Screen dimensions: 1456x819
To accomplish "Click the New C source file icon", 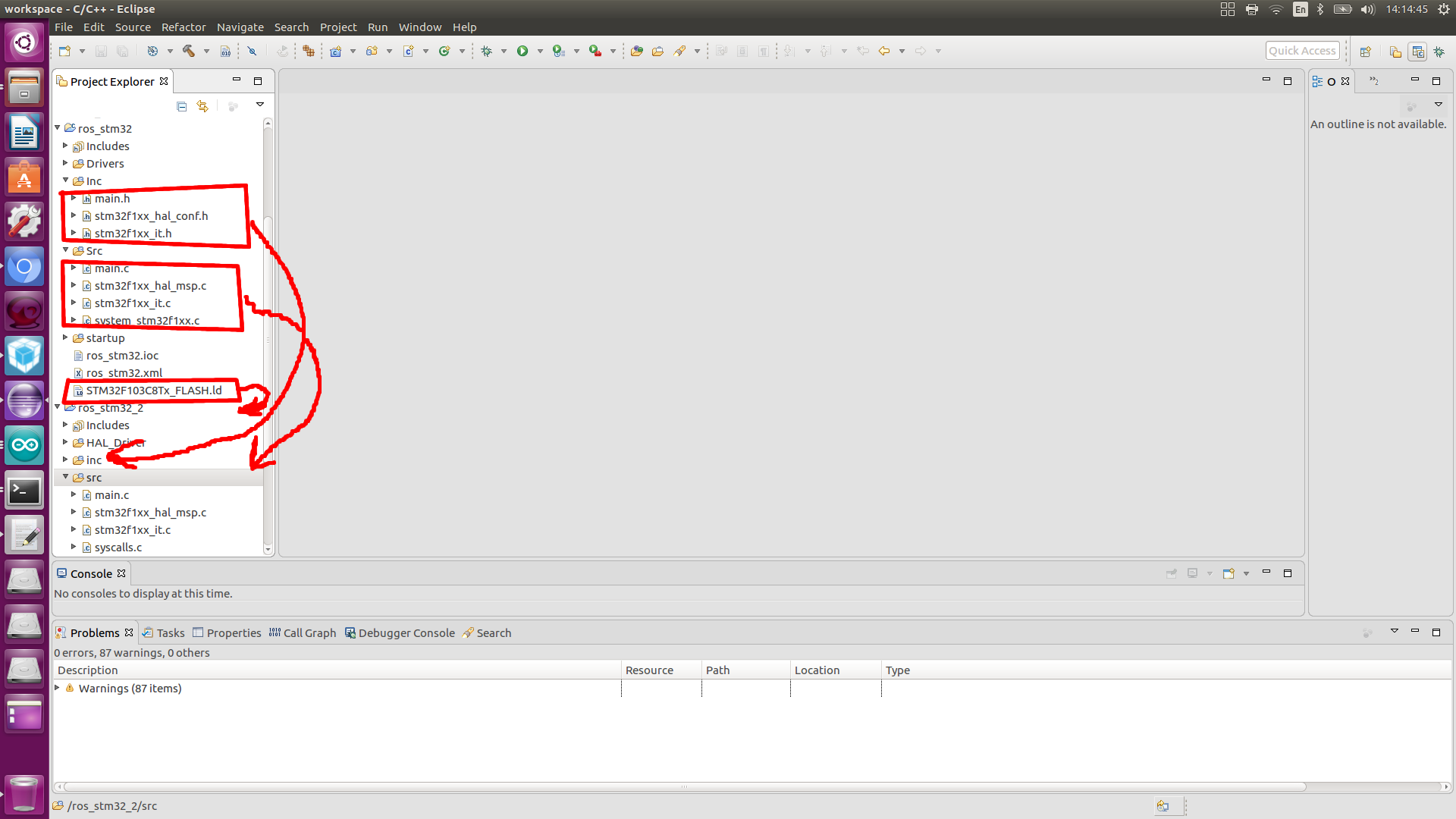I will tap(409, 51).
